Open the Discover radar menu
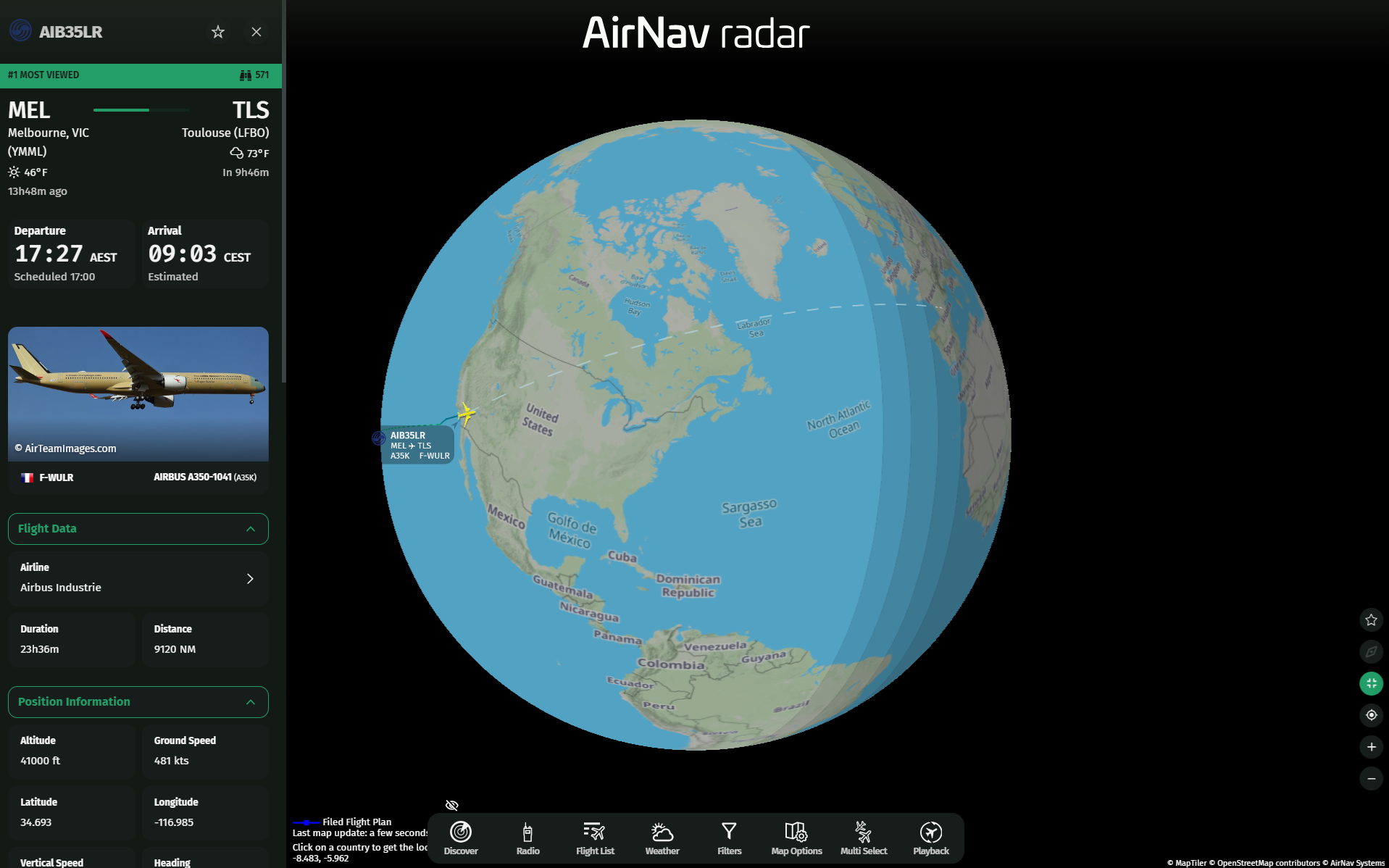1389x868 pixels. coord(461,838)
